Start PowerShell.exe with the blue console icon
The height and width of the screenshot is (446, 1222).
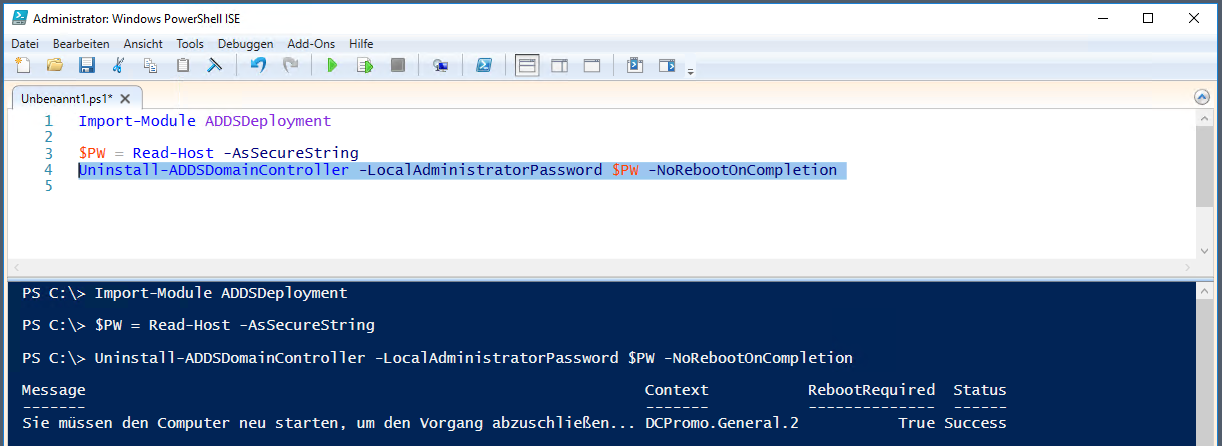coord(483,65)
